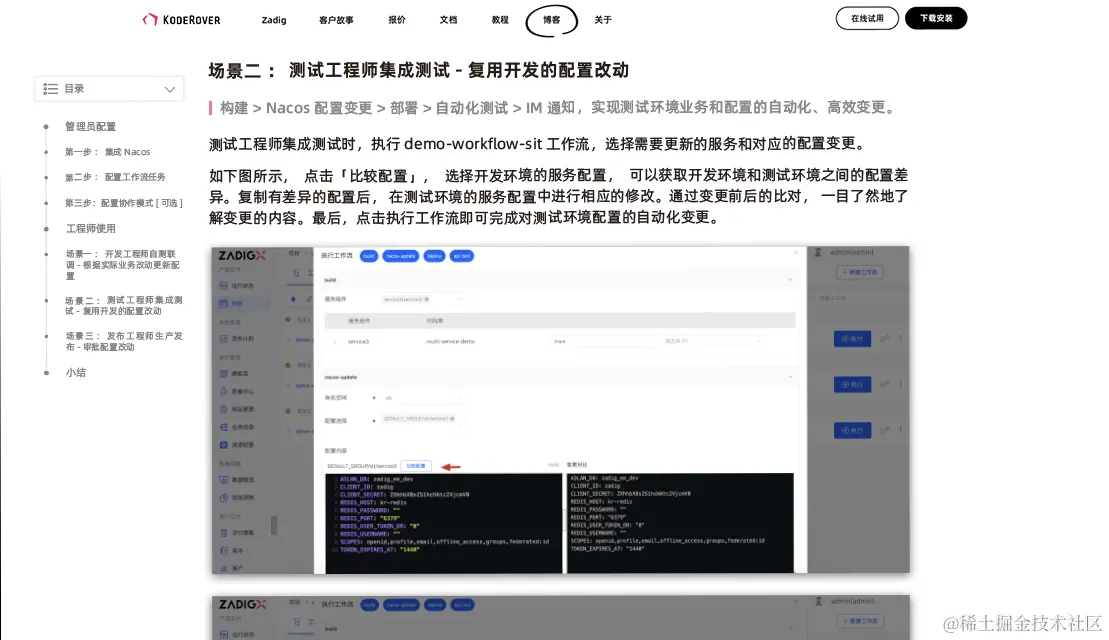Jump to 工程师使用 section
The image size is (1109, 640).
pyautogui.click(x=91, y=228)
